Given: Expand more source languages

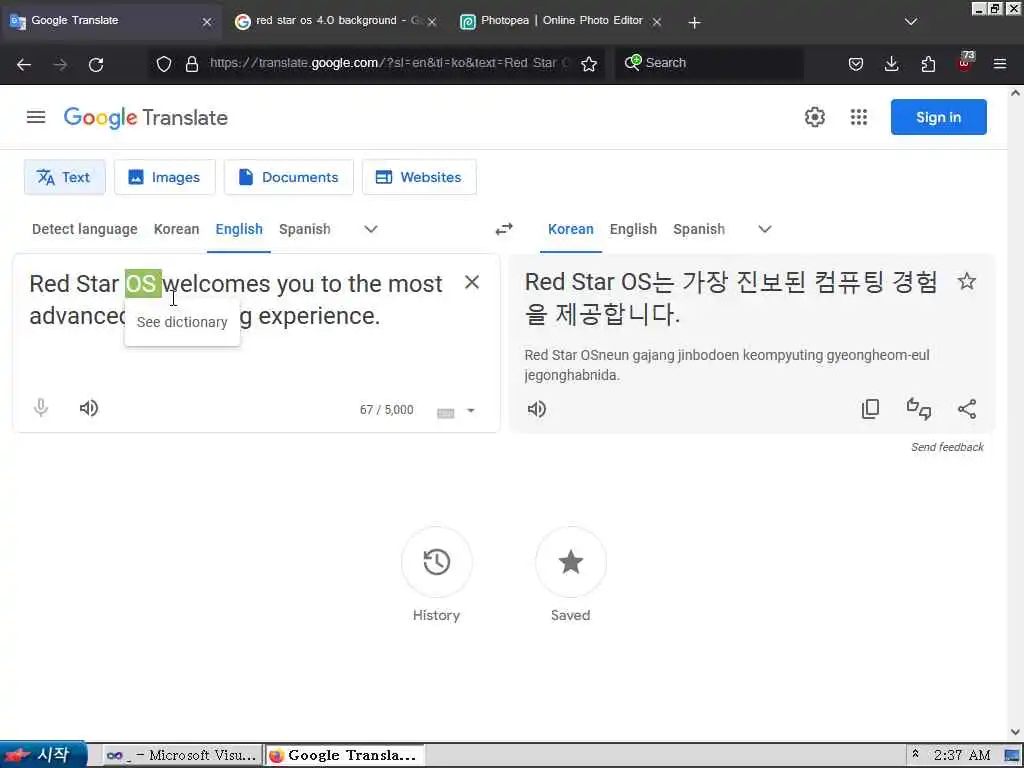Looking at the screenshot, I should [x=370, y=229].
